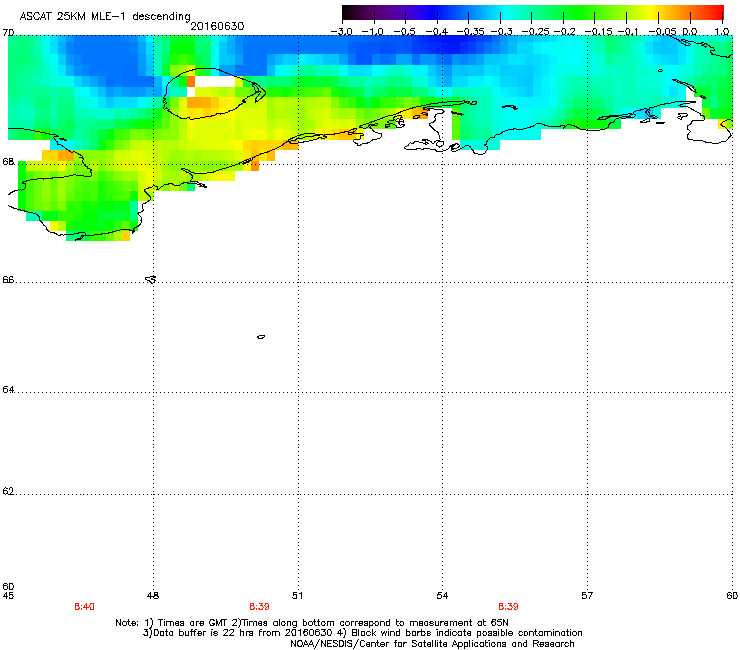The image size is (740, 650).
Task: Click the -0.05 color scale label
Action: 663,32
